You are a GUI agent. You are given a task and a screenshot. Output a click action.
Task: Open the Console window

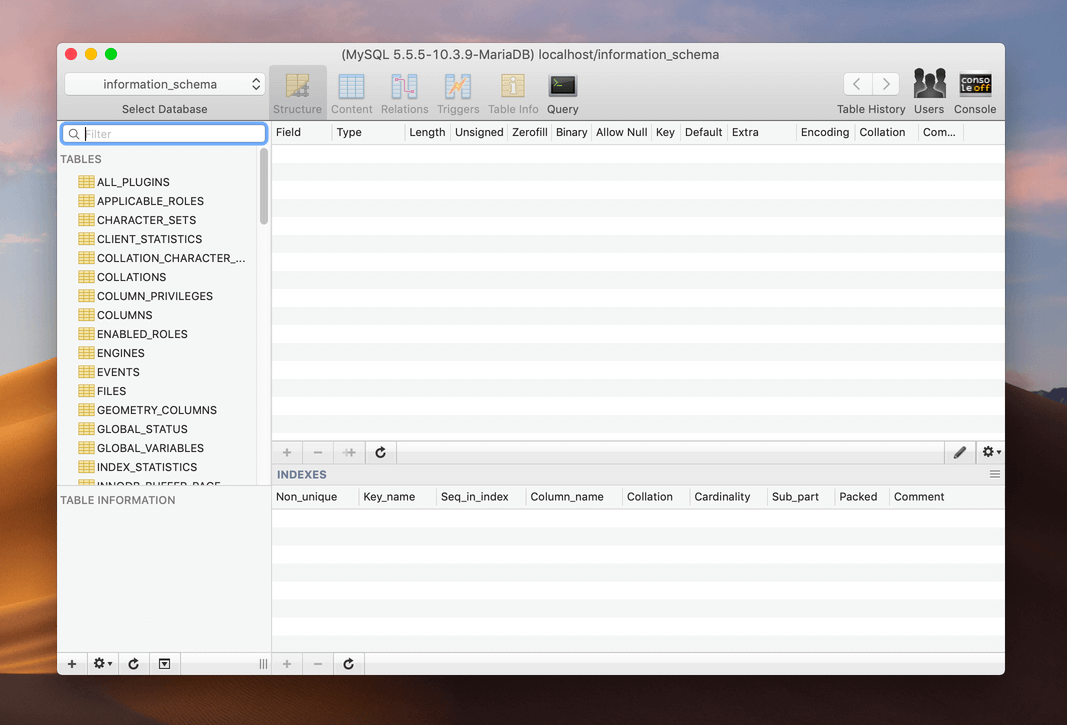[974, 94]
